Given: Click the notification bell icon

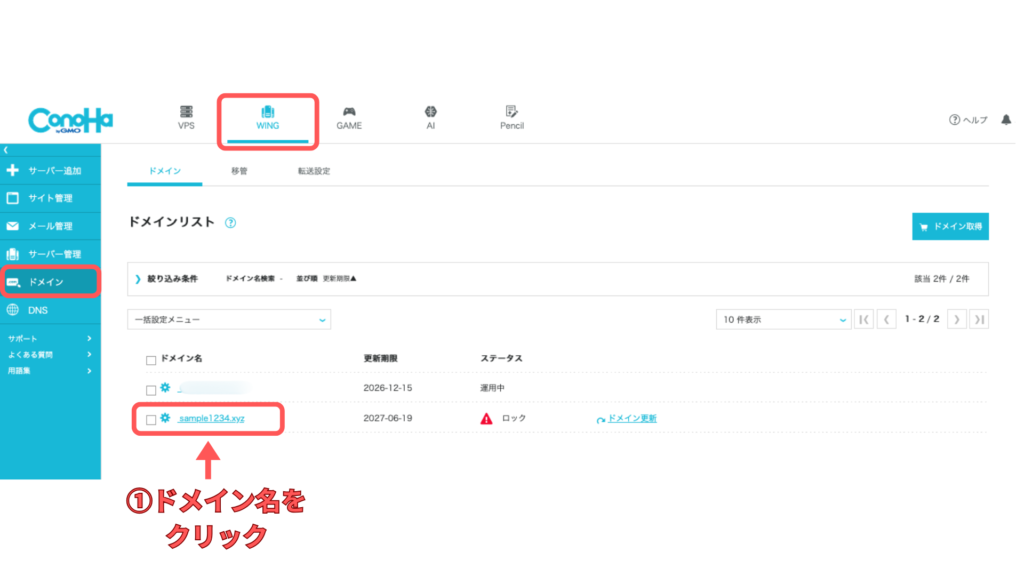Looking at the screenshot, I should pyautogui.click(x=1006, y=120).
